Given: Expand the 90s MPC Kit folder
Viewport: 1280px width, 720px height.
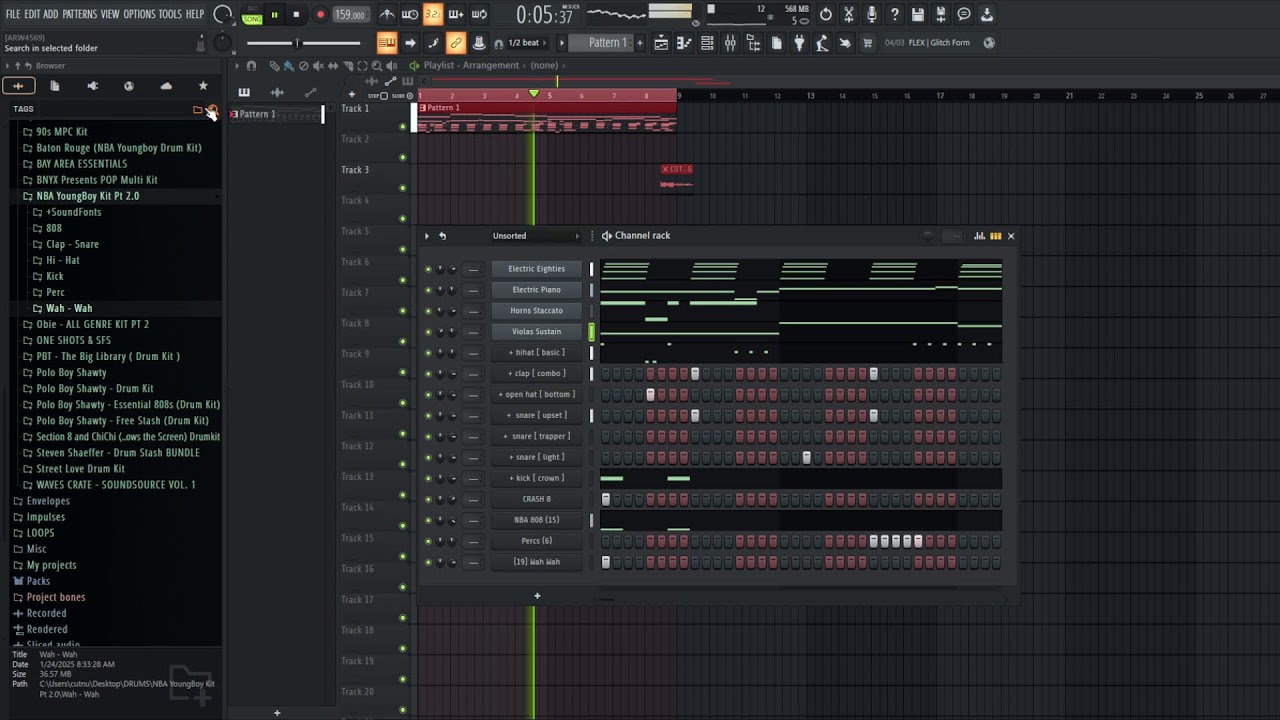Looking at the screenshot, I should tap(62, 132).
